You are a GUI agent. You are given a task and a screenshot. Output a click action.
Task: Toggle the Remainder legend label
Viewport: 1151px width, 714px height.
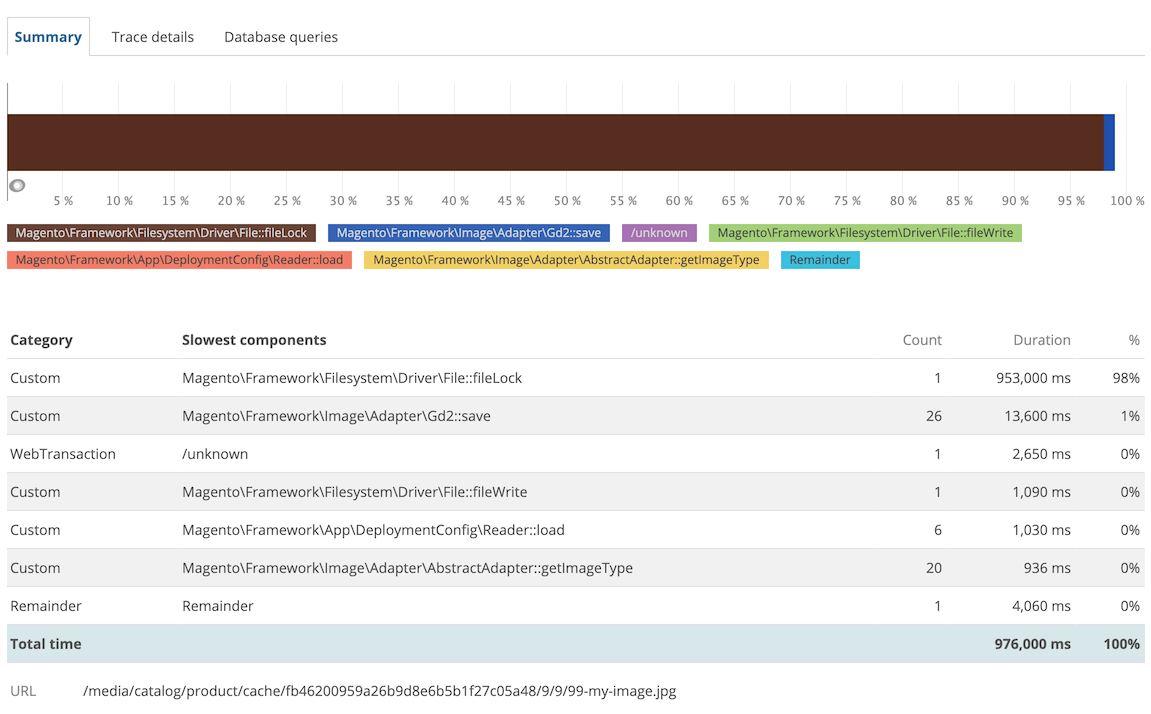coord(820,260)
